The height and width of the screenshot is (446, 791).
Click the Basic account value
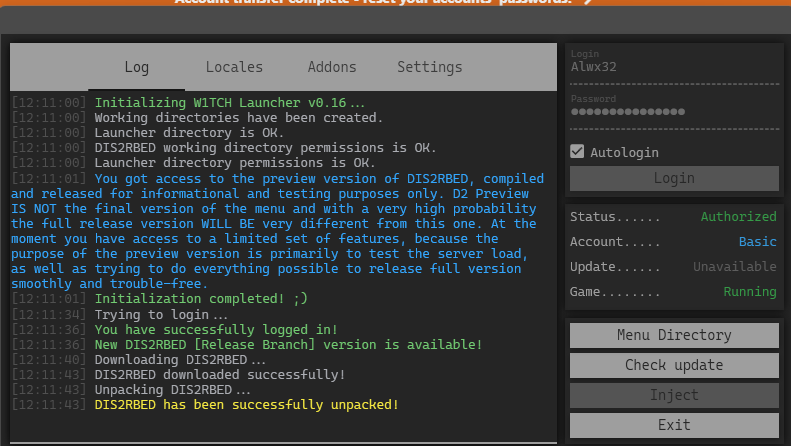758,242
